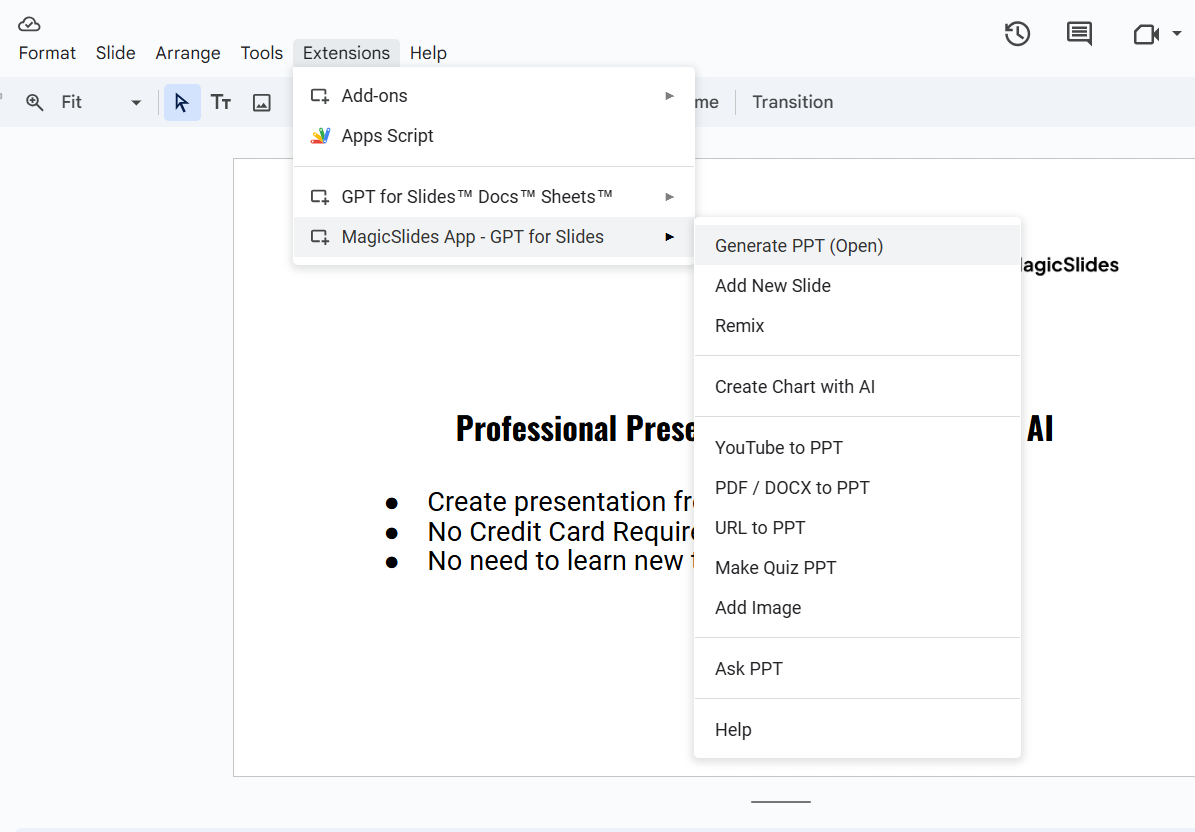Select the text box tool
Viewport: 1195px width, 832px height.
tap(221, 102)
